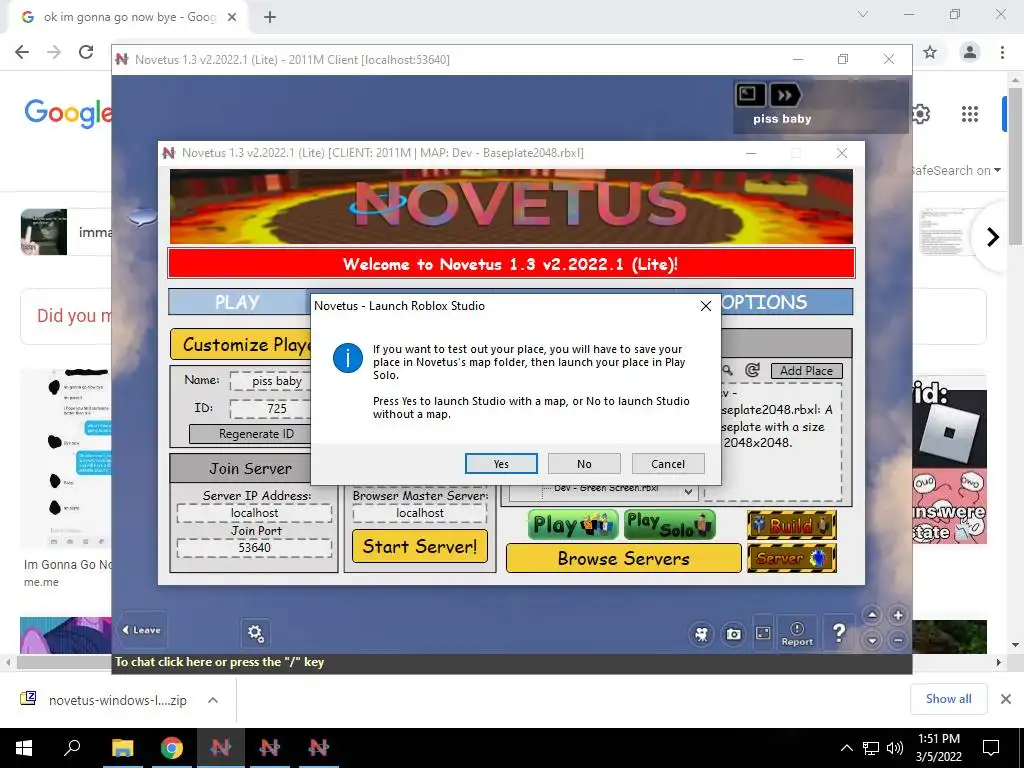Click camera tilt up arrow
1024x768 pixels.
point(872,615)
